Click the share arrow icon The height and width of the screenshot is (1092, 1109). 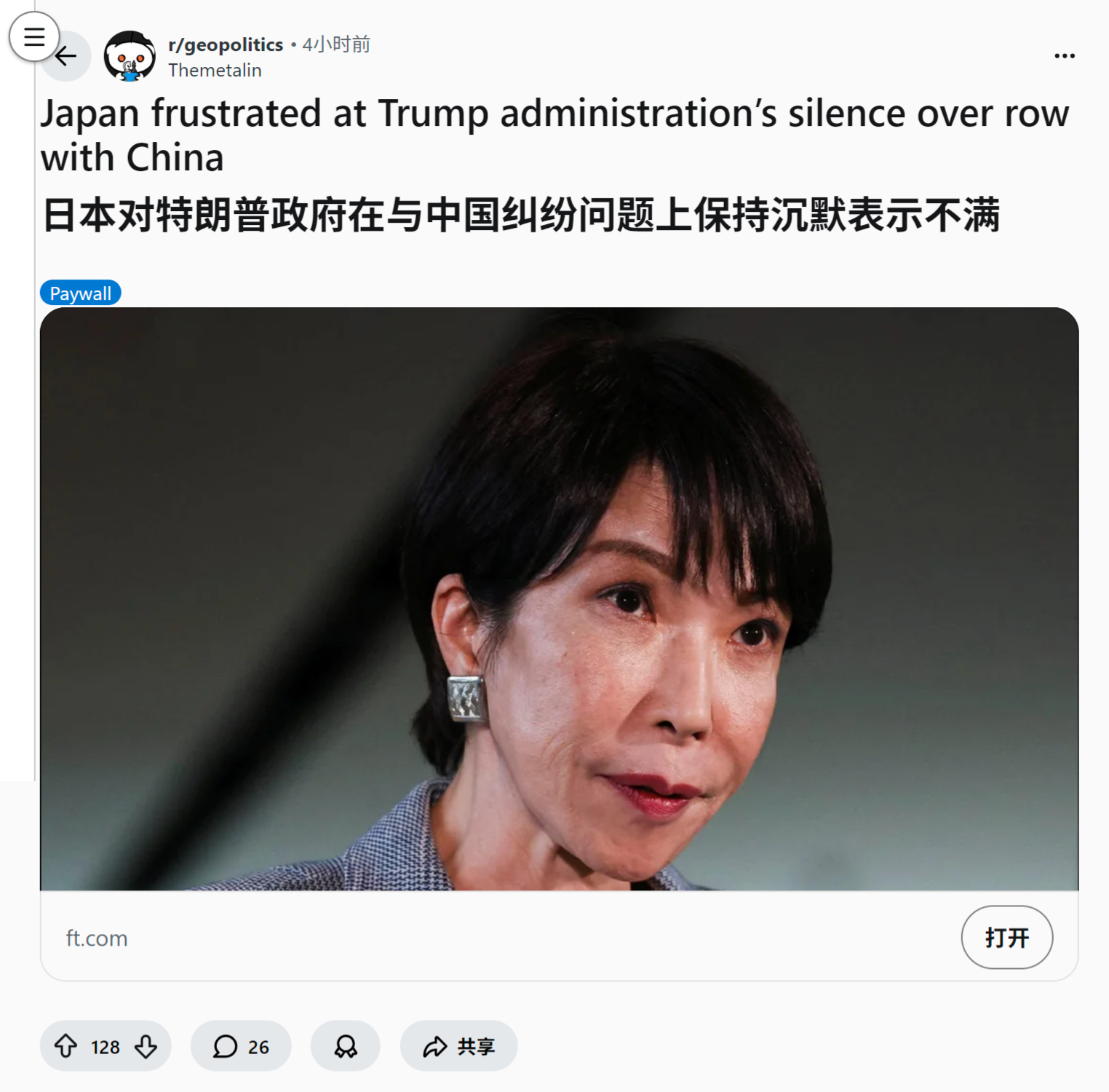coord(435,1047)
